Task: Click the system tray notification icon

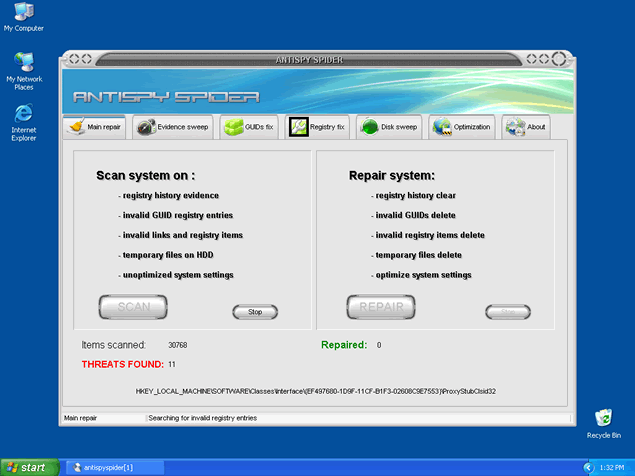Action: click(x=587, y=467)
